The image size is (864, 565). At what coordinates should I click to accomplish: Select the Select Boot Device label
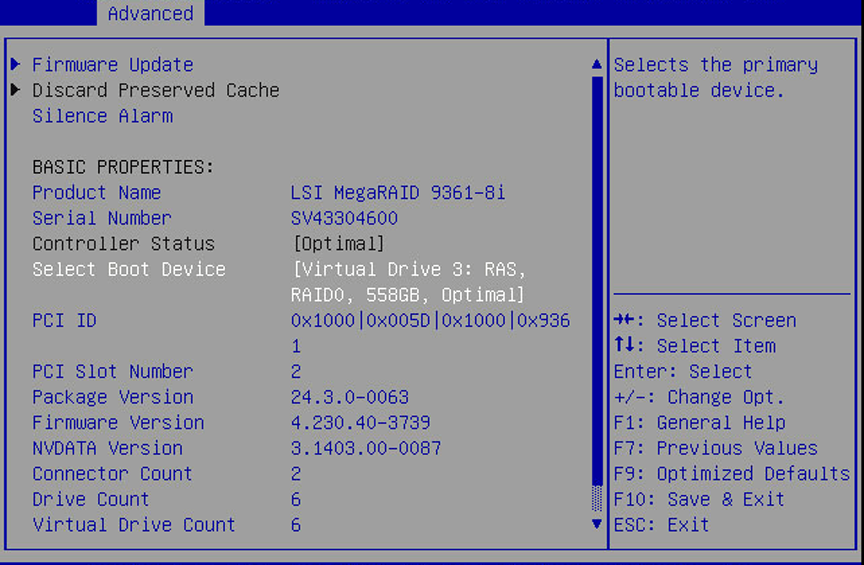coord(129,269)
